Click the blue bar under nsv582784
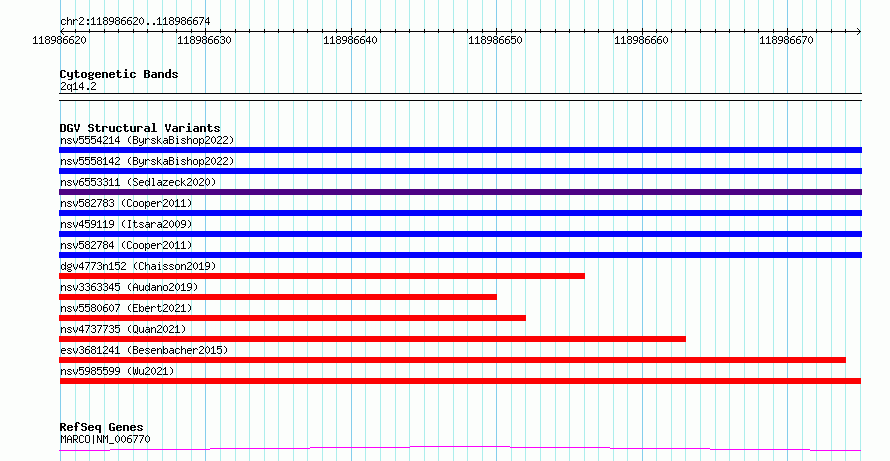Image resolution: width=890 pixels, height=461 pixels. 460,255
